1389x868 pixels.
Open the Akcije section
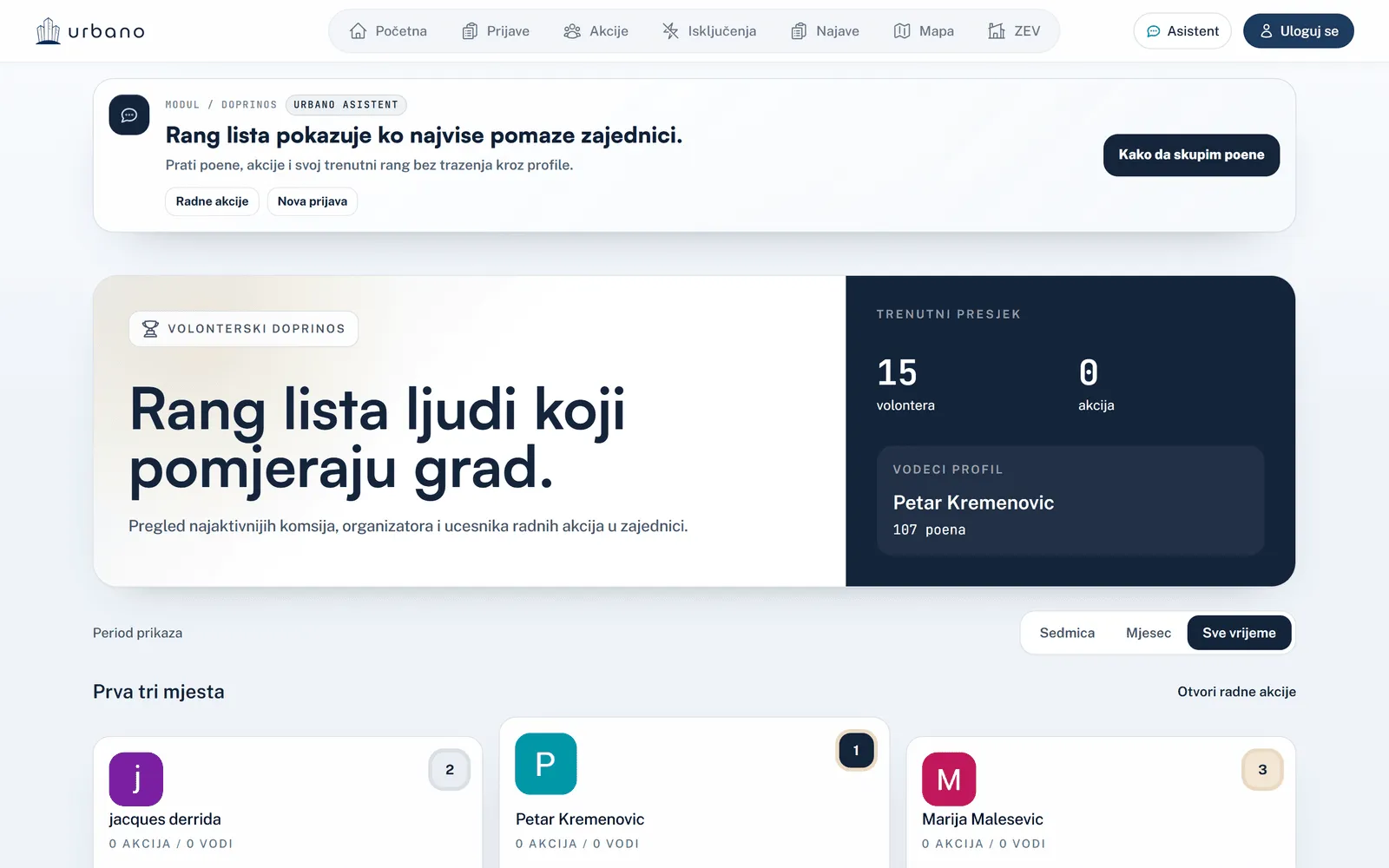(596, 31)
